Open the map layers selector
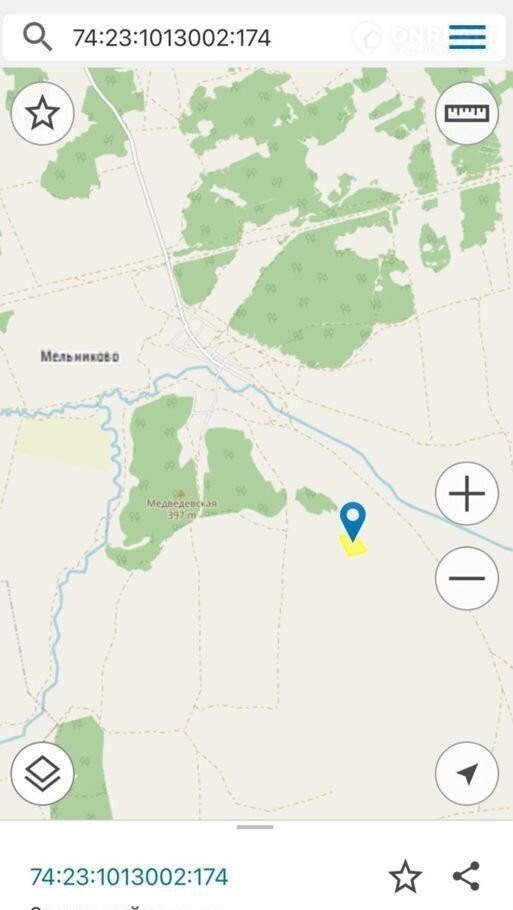The width and height of the screenshot is (513, 910). [42, 774]
